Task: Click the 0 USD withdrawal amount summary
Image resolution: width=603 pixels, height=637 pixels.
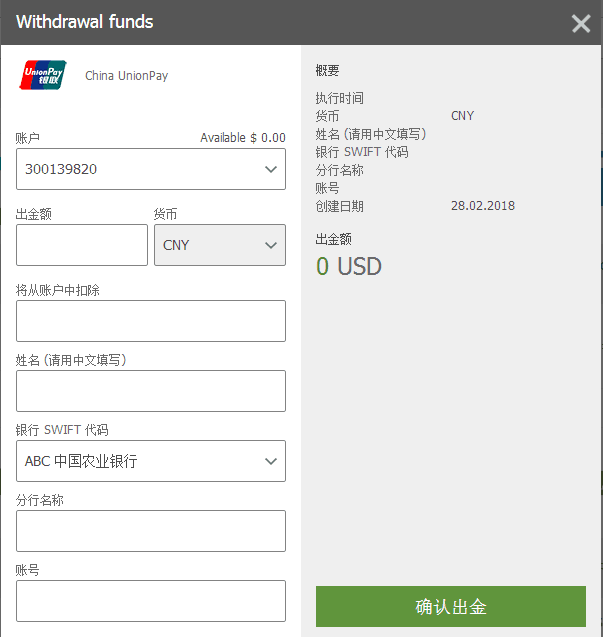Action: click(x=349, y=267)
